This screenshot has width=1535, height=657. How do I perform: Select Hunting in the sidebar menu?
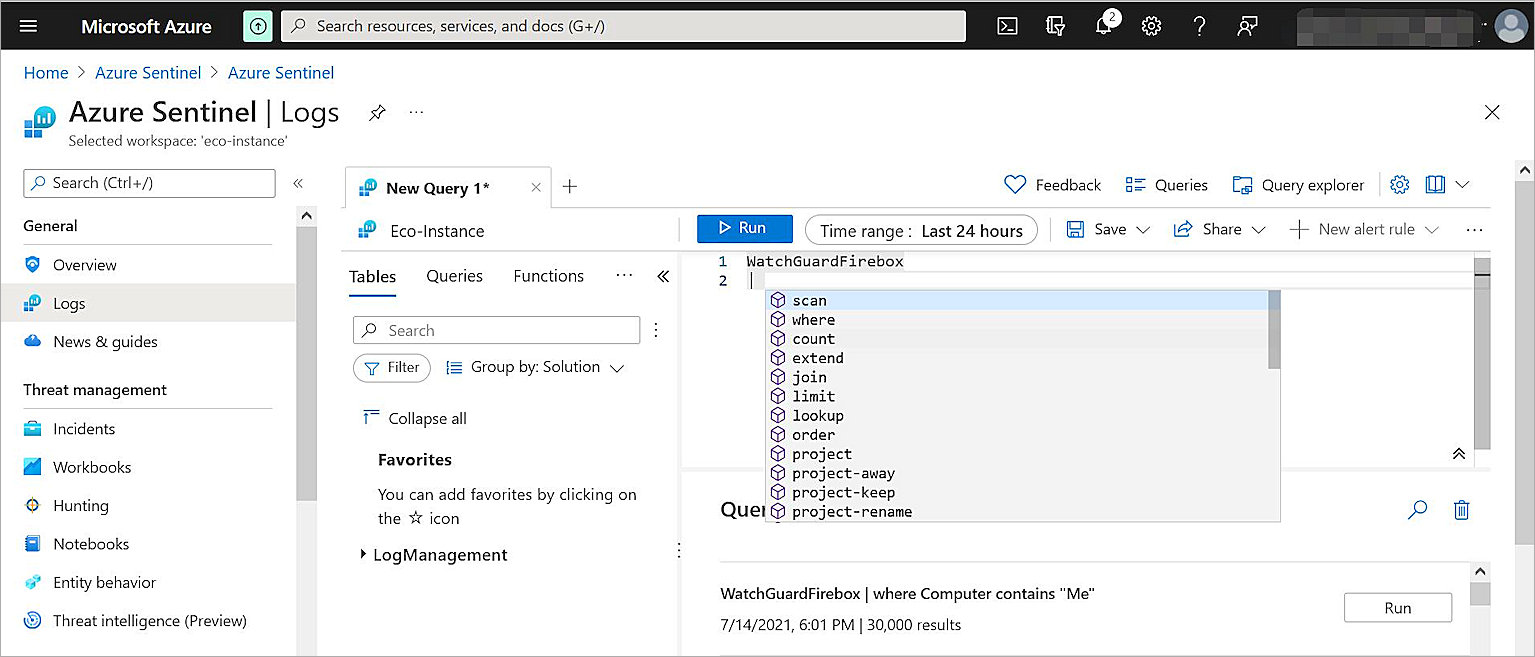click(81, 506)
